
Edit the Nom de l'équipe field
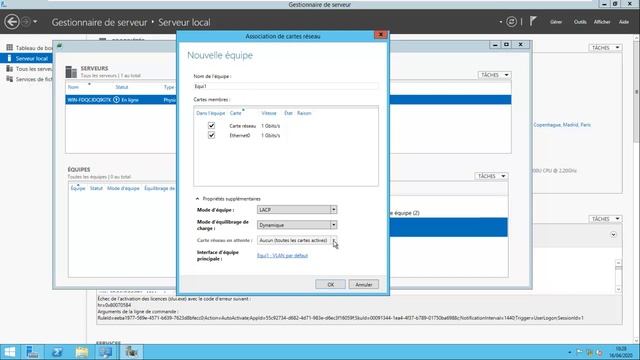point(286,86)
